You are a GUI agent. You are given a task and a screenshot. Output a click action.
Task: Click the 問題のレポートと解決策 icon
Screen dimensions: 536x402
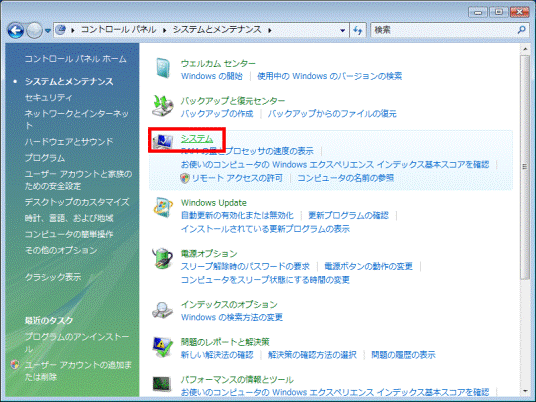[x=162, y=347]
